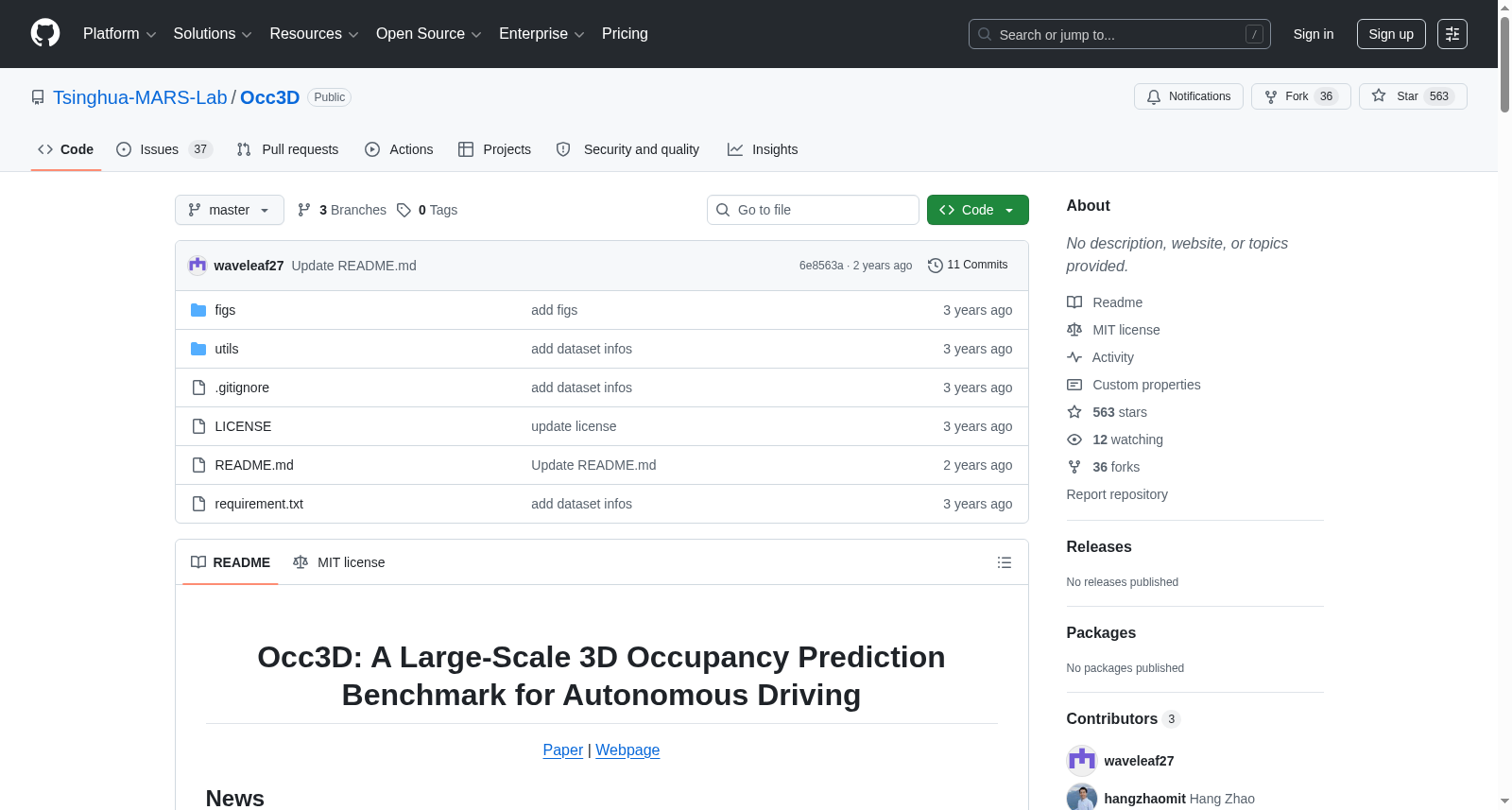Click the file icon next to LICENSE
Viewport: 1512px width, 810px height.
point(198,426)
